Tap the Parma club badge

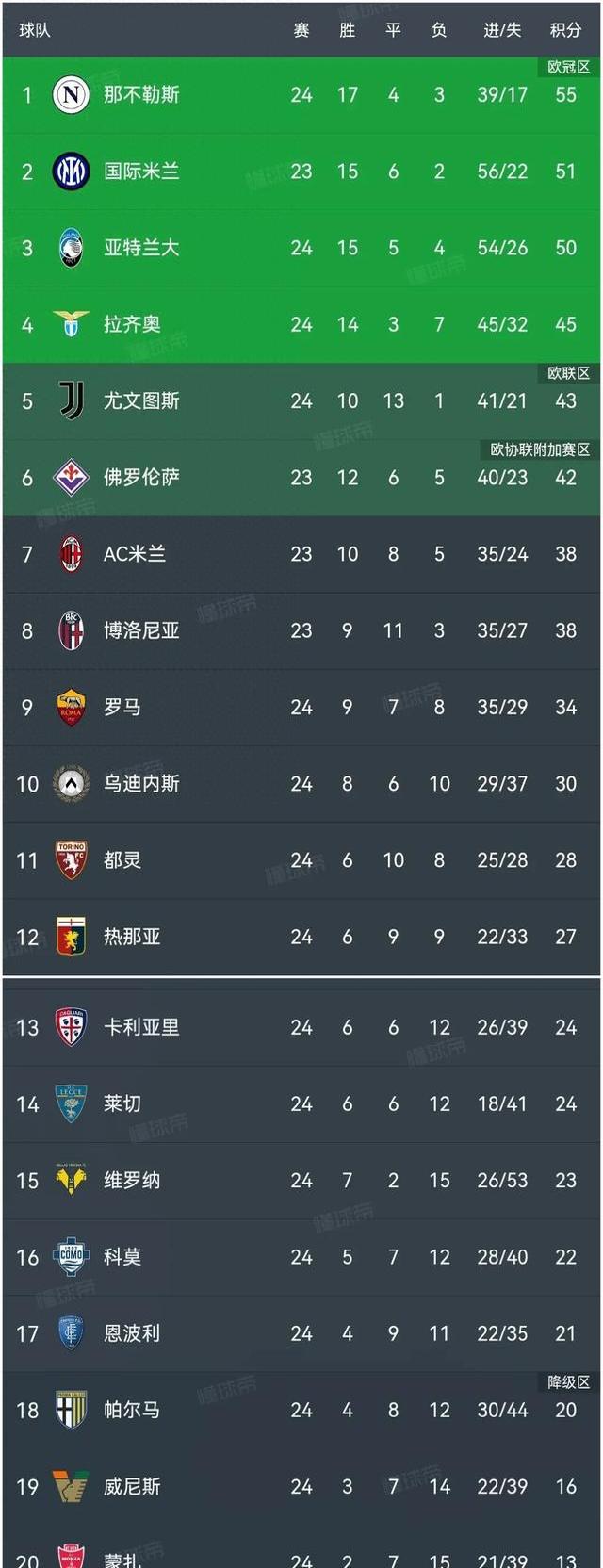click(x=71, y=1410)
